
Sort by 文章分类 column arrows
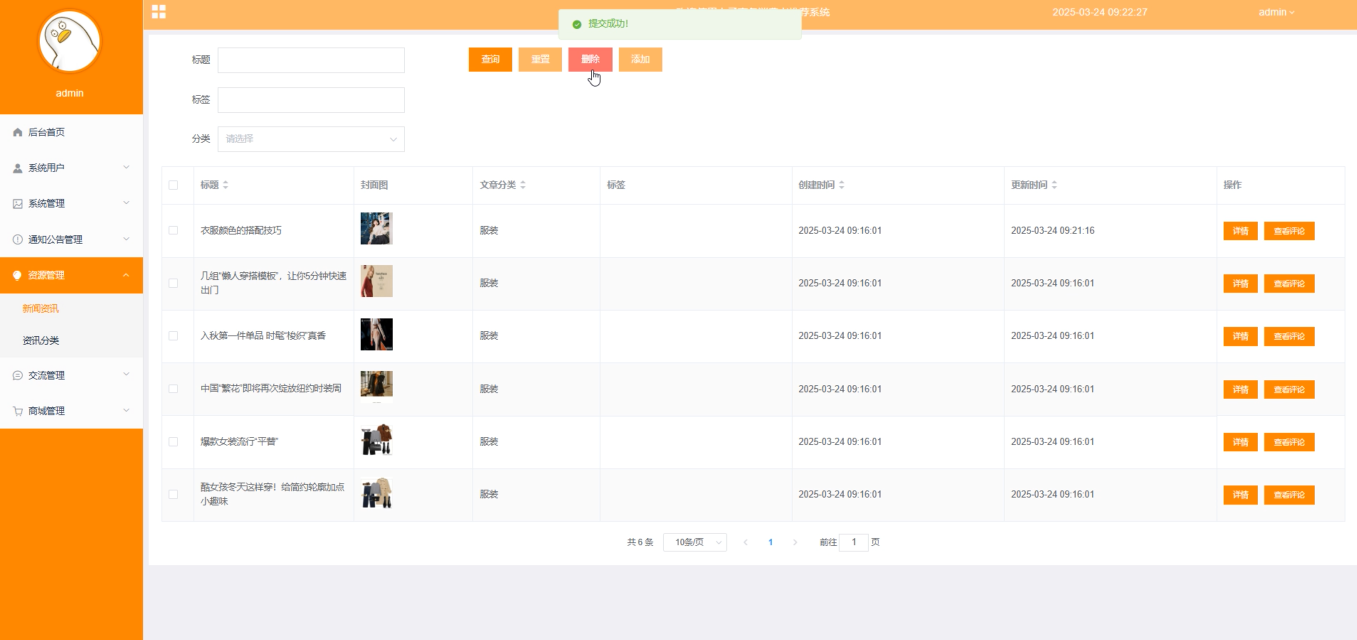click(x=523, y=185)
